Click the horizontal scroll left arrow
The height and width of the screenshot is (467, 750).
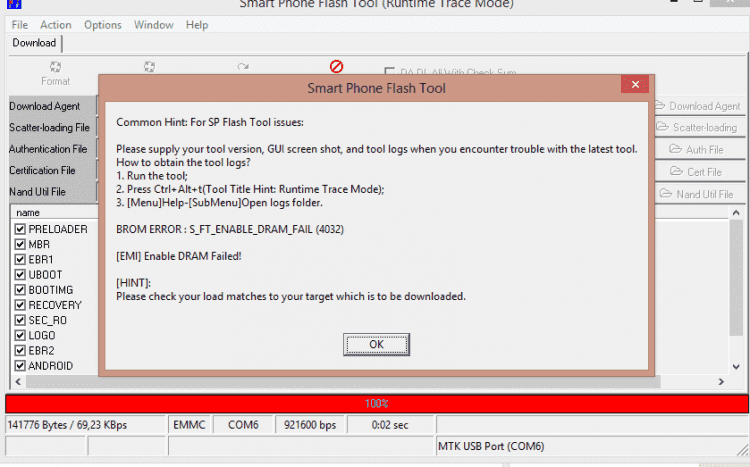[x=18, y=382]
